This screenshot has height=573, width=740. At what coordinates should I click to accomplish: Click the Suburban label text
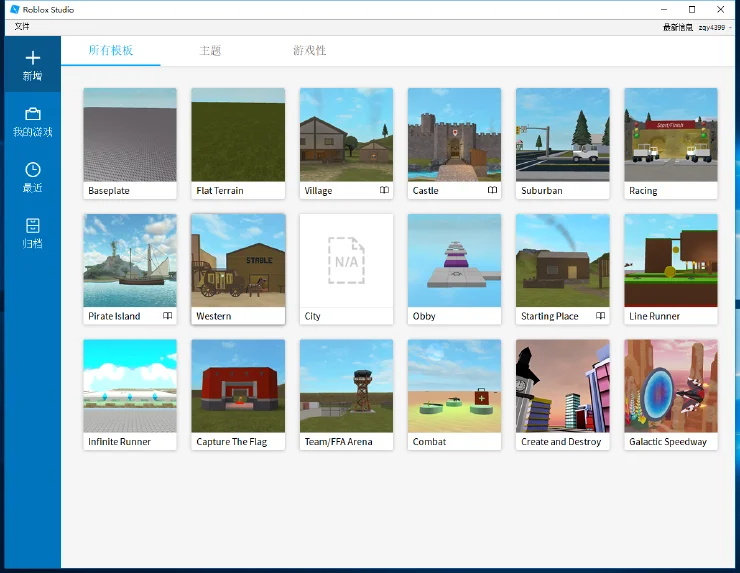tap(542, 191)
